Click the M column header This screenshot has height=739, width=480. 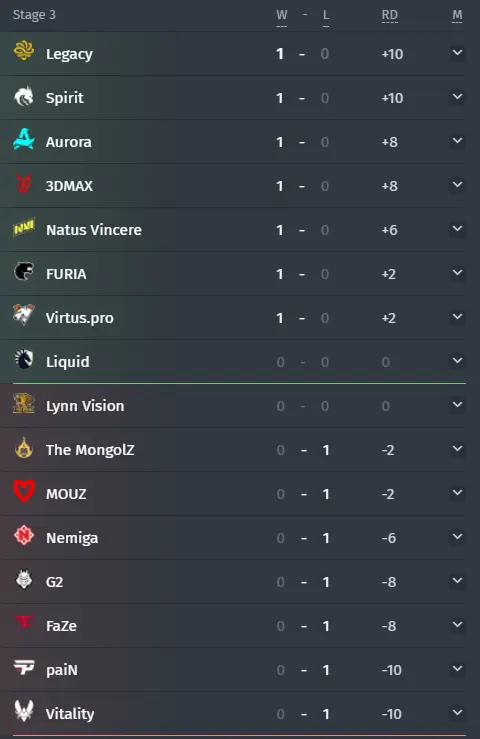tap(457, 15)
